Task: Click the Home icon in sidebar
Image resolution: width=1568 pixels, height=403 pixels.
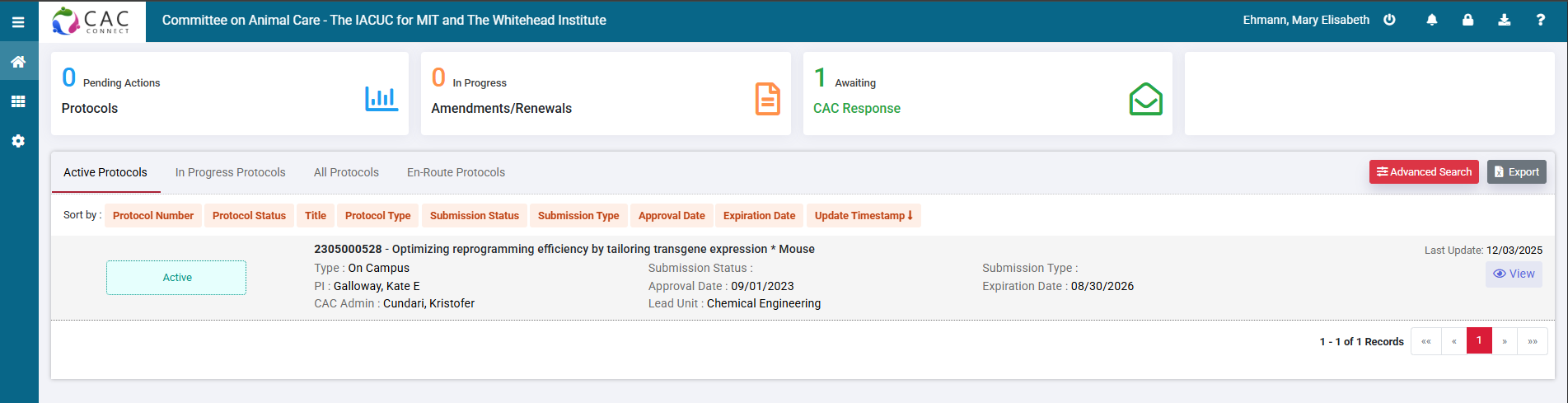Action: (x=18, y=62)
